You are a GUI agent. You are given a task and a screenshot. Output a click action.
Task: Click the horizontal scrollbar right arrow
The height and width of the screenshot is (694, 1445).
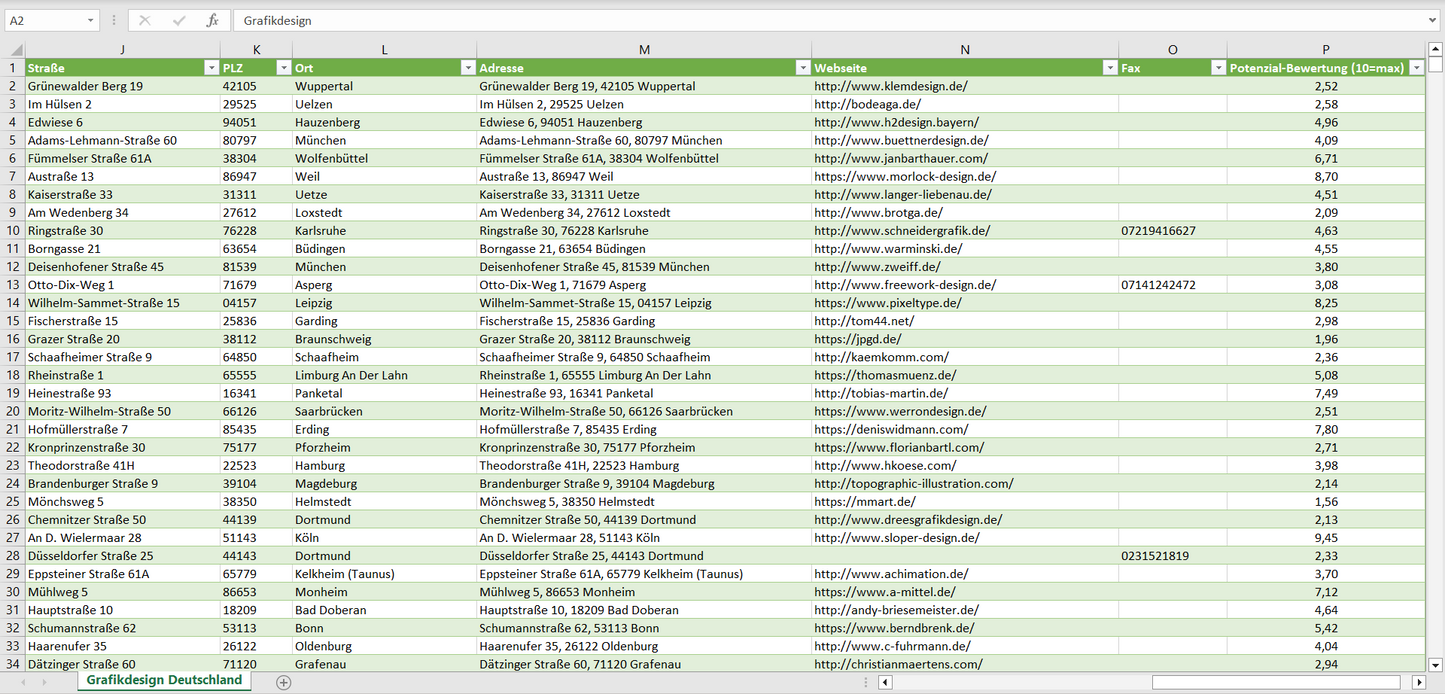coord(1418,682)
